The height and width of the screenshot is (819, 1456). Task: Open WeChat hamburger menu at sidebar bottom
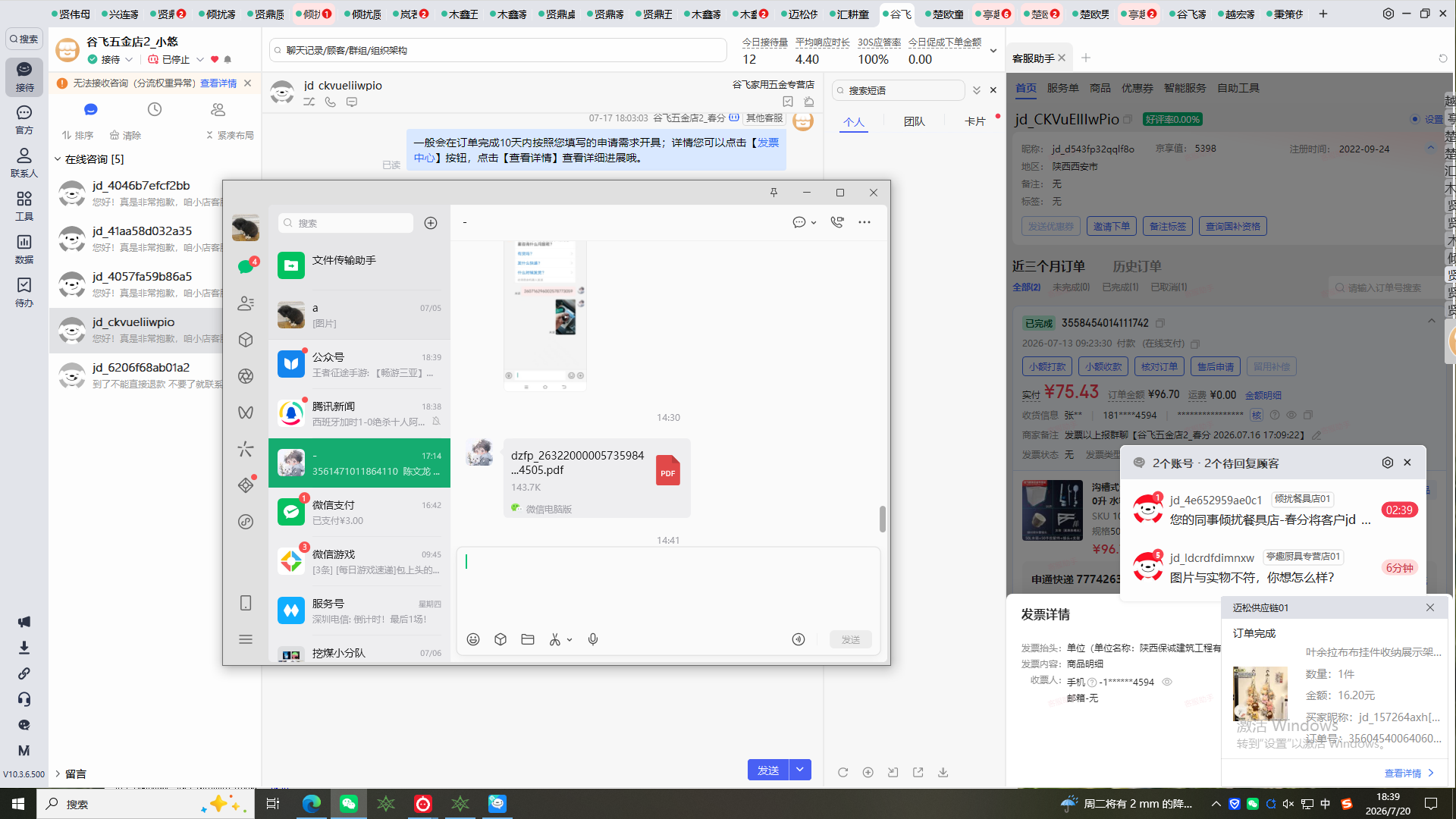click(x=246, y=639)
